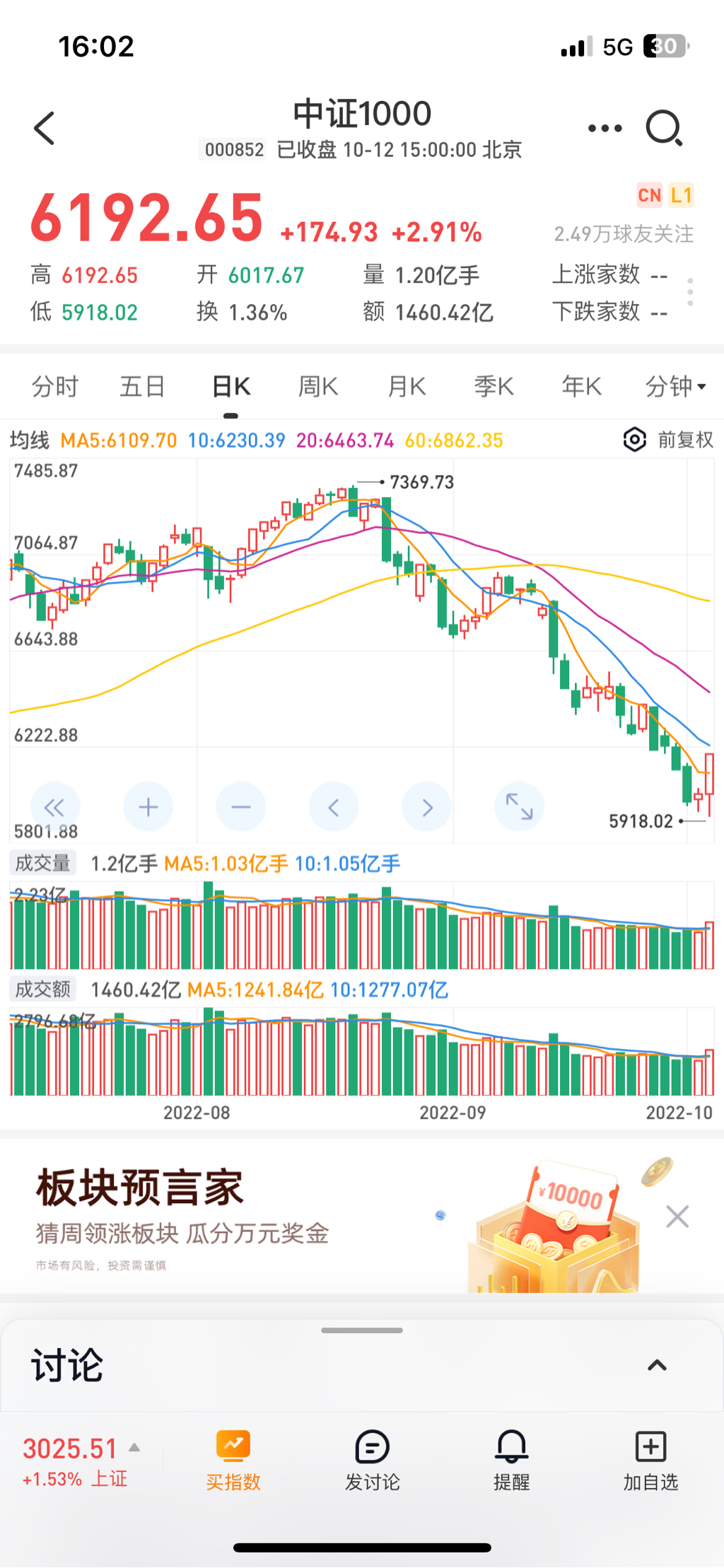Toggle the 成交量 indicator label
724x1568 pixels.
(43, 863)
